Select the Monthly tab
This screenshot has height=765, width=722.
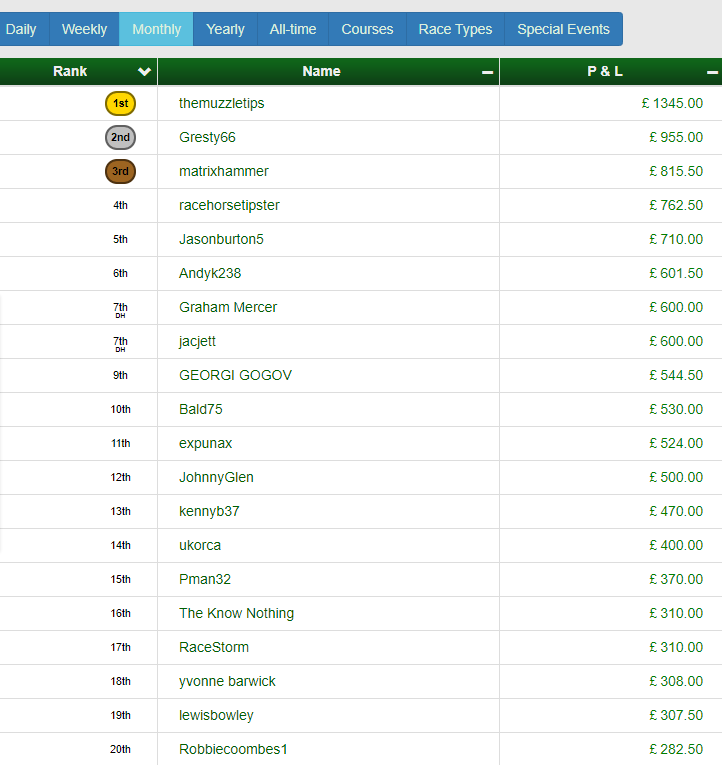(x=156, y=29)
